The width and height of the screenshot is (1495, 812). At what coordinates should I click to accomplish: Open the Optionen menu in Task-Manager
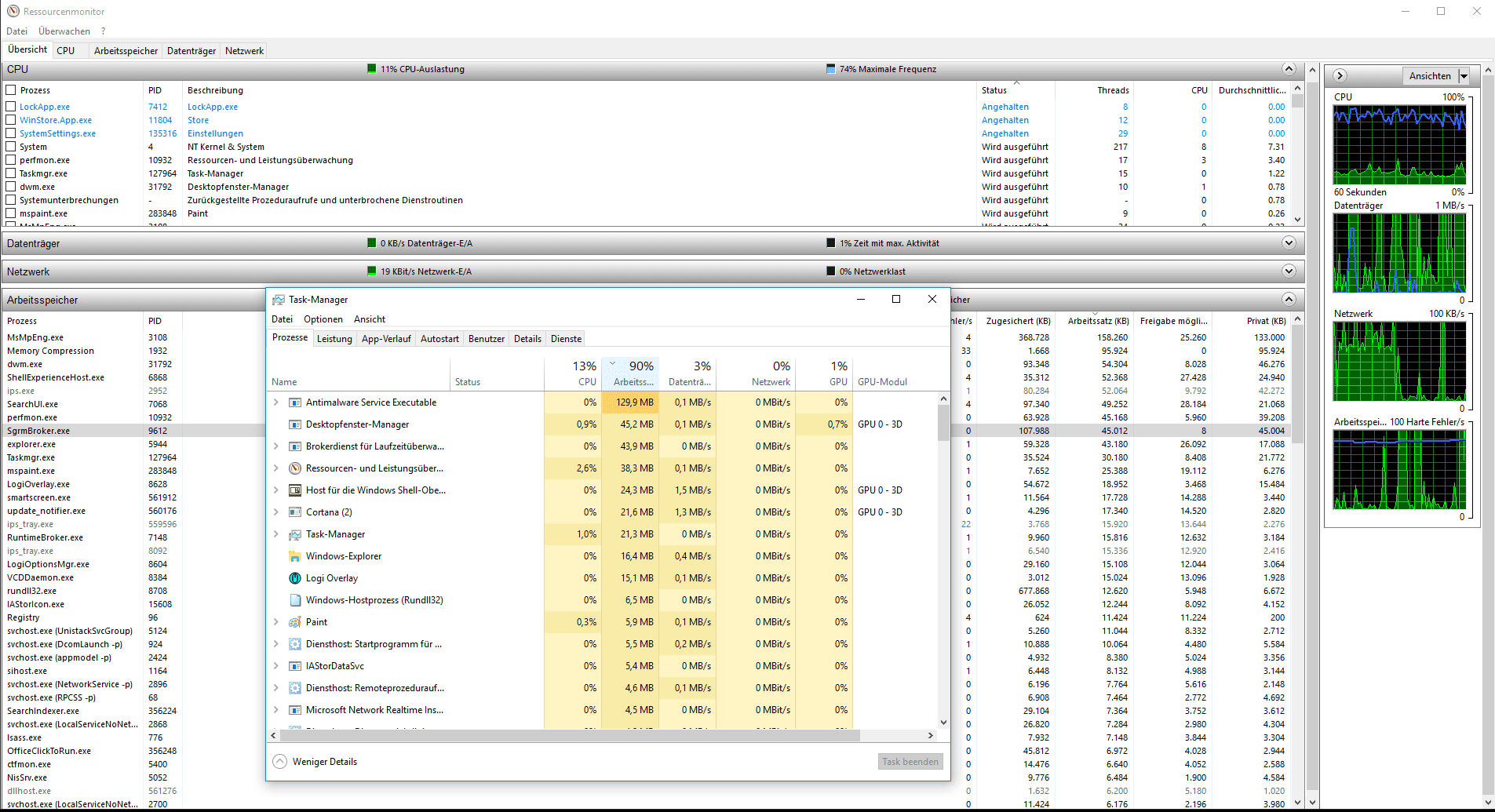click(x=323, y=319)
